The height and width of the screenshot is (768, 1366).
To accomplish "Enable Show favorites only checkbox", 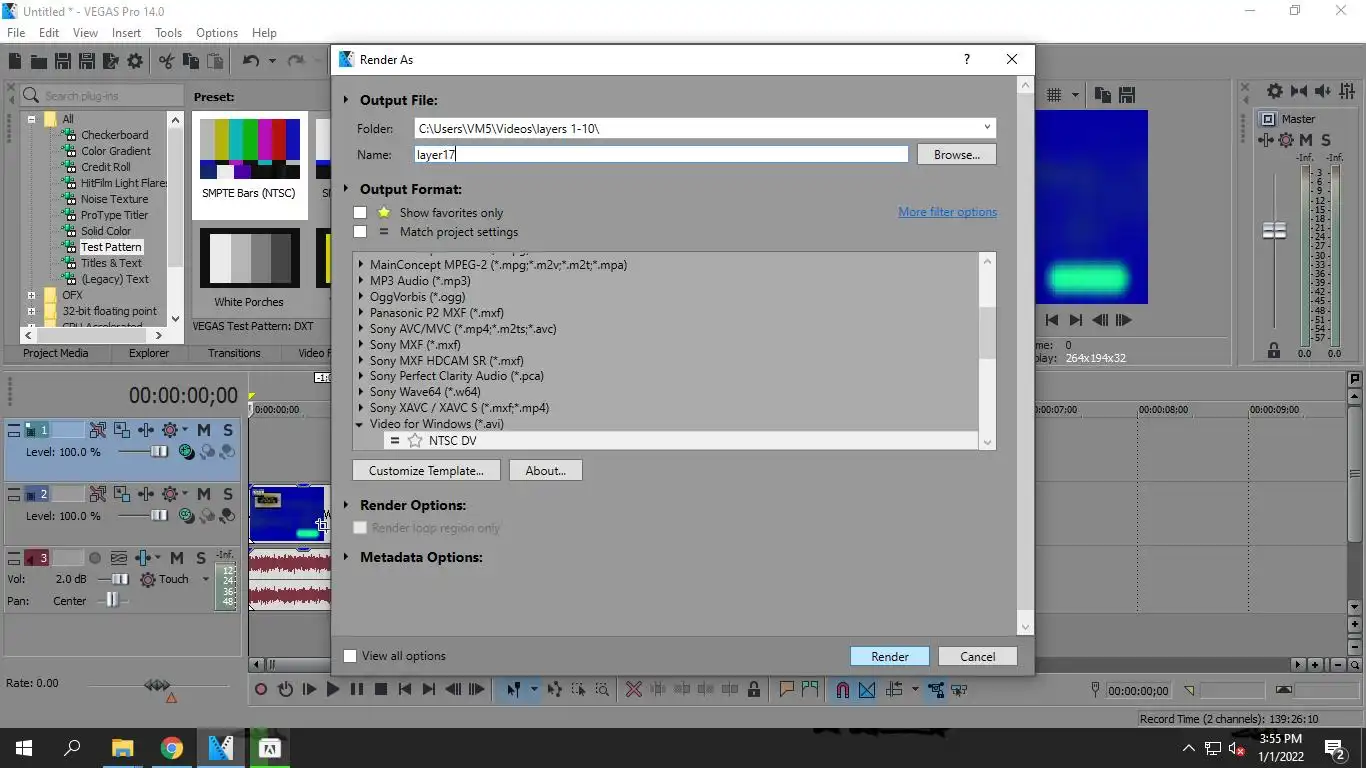I will [x=360, y=213].
